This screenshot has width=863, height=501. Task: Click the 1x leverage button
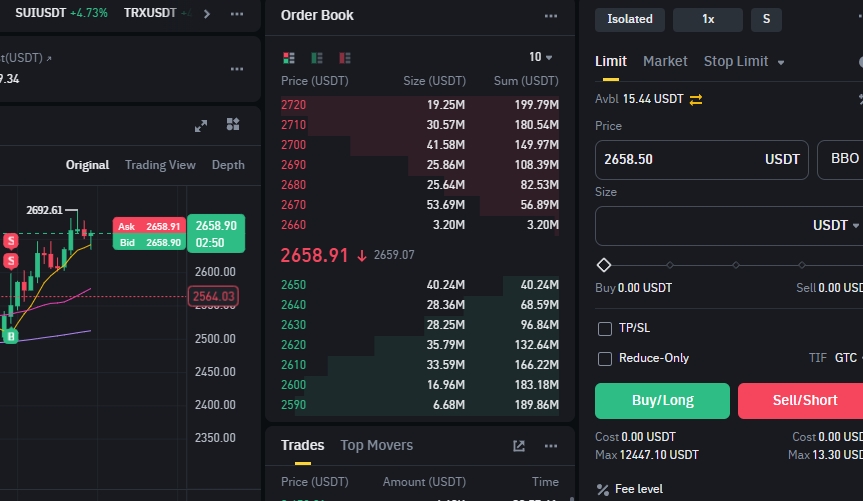coord(708,19)
